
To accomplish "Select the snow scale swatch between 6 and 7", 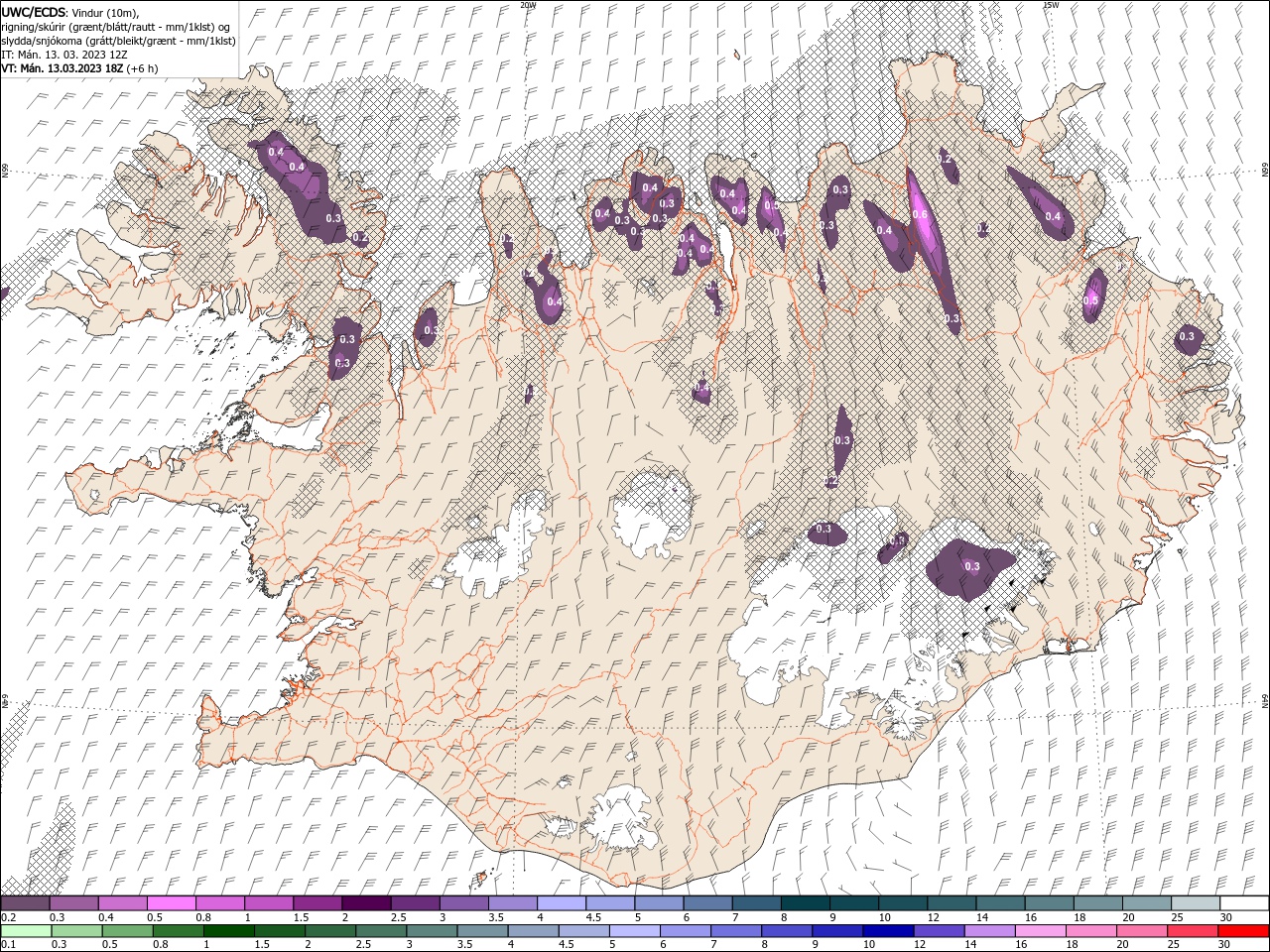I will point(708,903).
